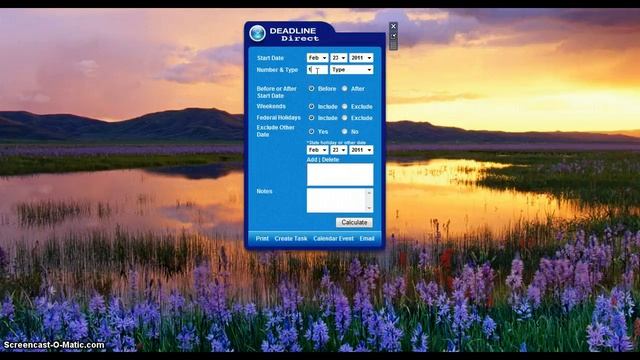The height and width of the screenshot is (360, 640).
Task: Close the Deadline Direct gadget
Action: tap(393, 26)
